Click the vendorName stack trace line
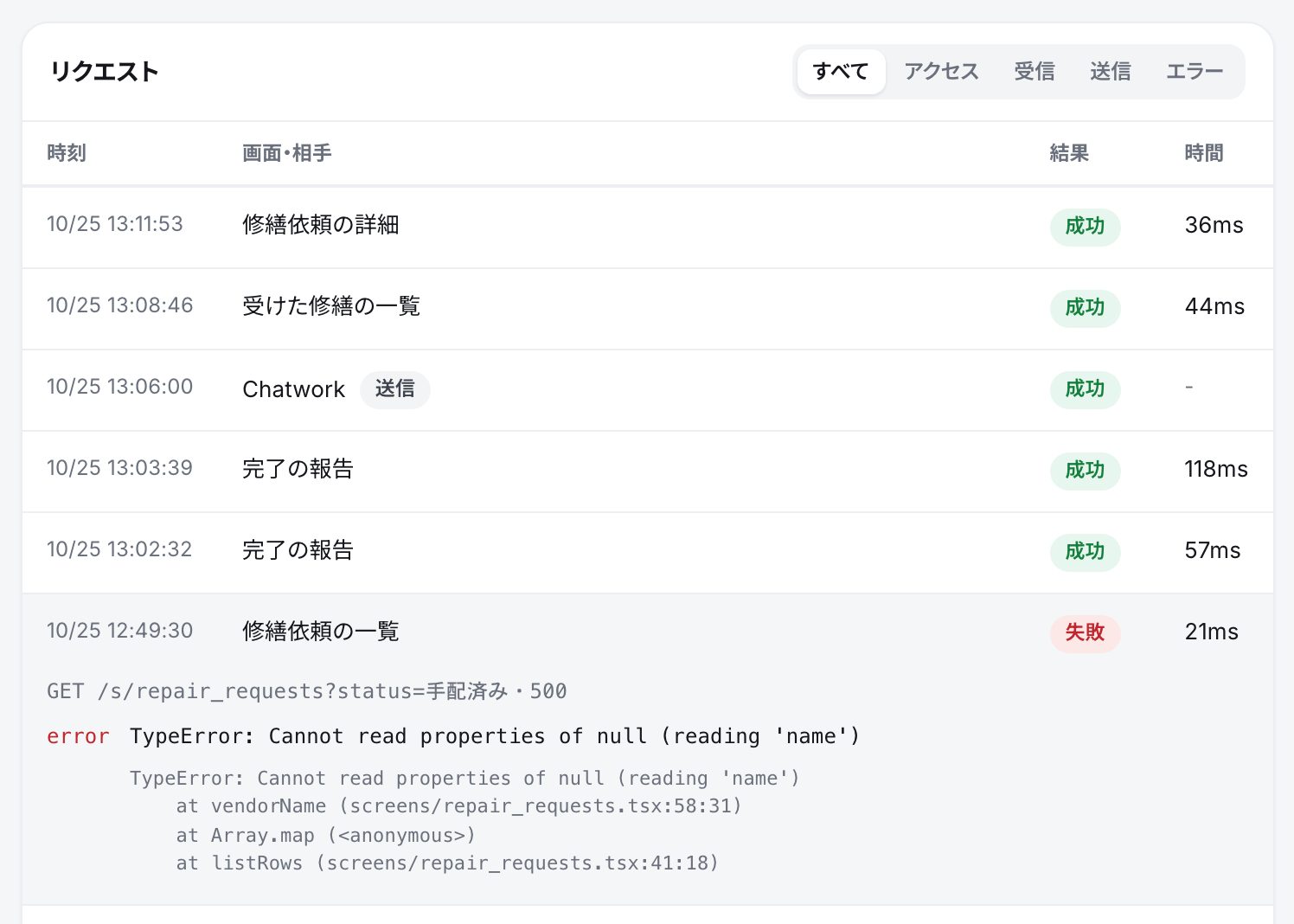 click(459, 806)
